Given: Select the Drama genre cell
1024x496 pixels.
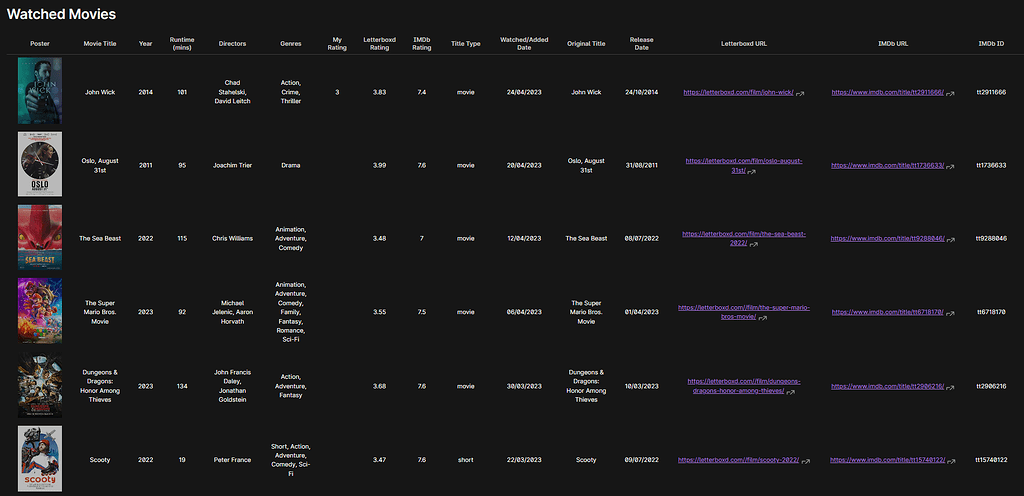Looking at the screenshot, I should (291, 166).
